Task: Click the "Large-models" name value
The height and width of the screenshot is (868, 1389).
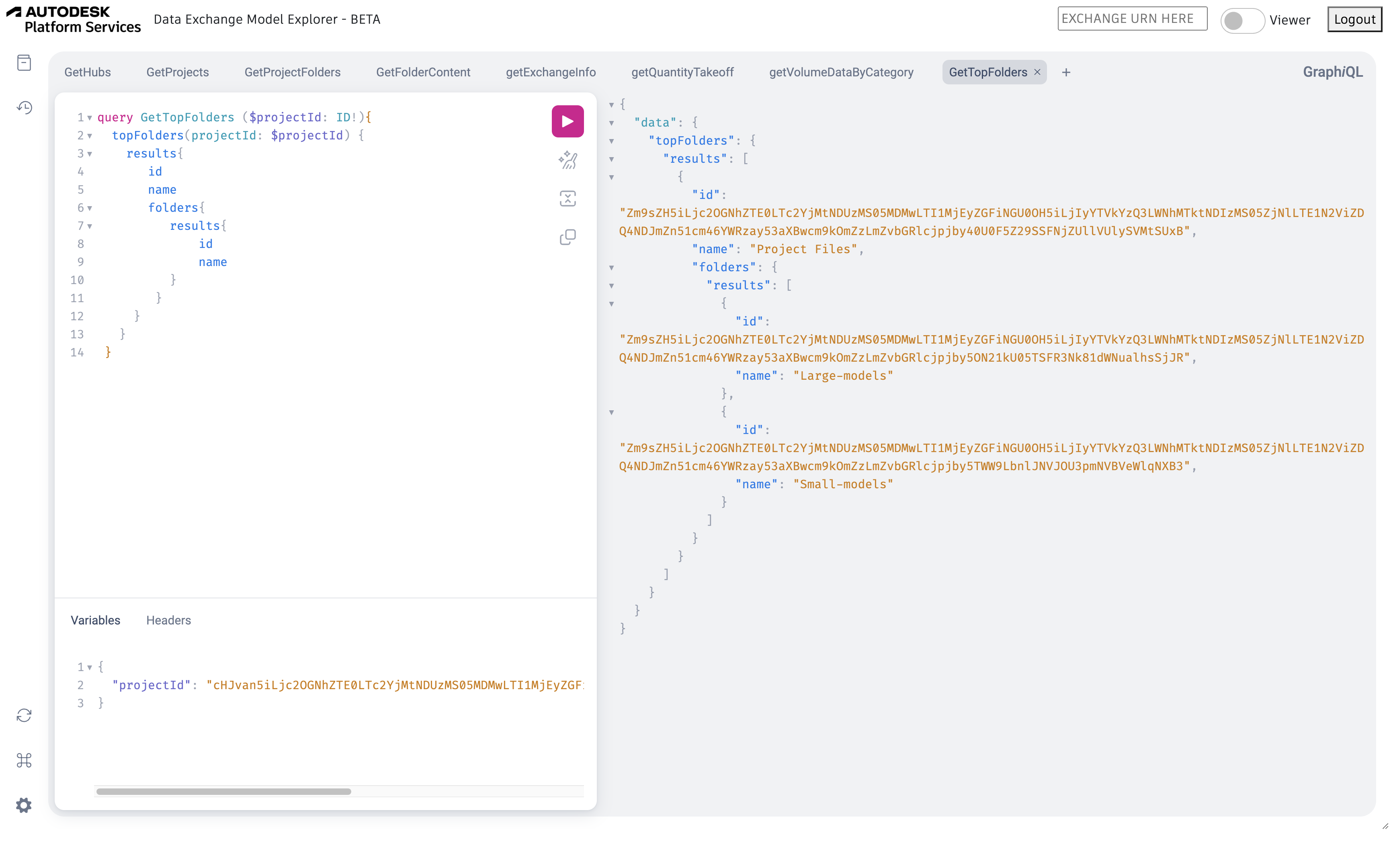Action: 843,375
